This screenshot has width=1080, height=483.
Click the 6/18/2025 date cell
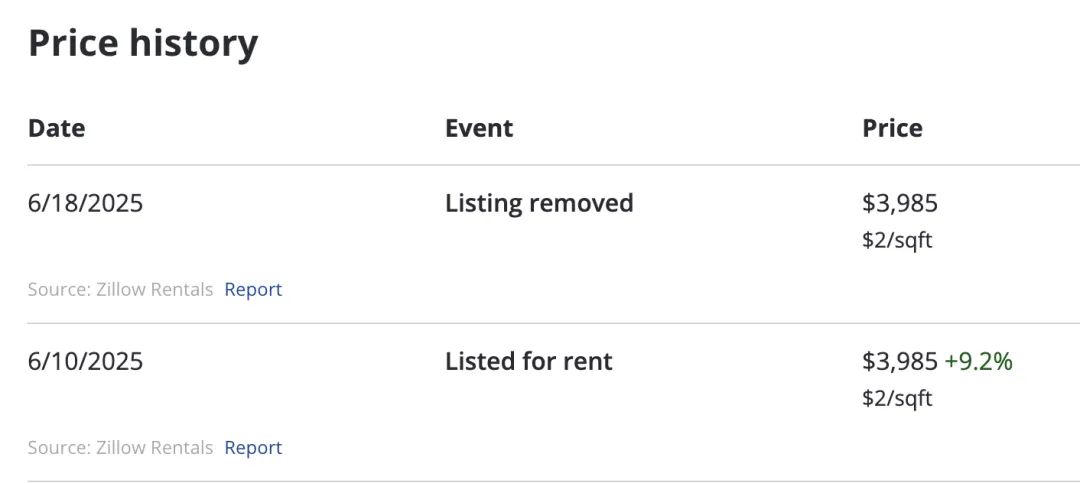[x=85, y=203]
